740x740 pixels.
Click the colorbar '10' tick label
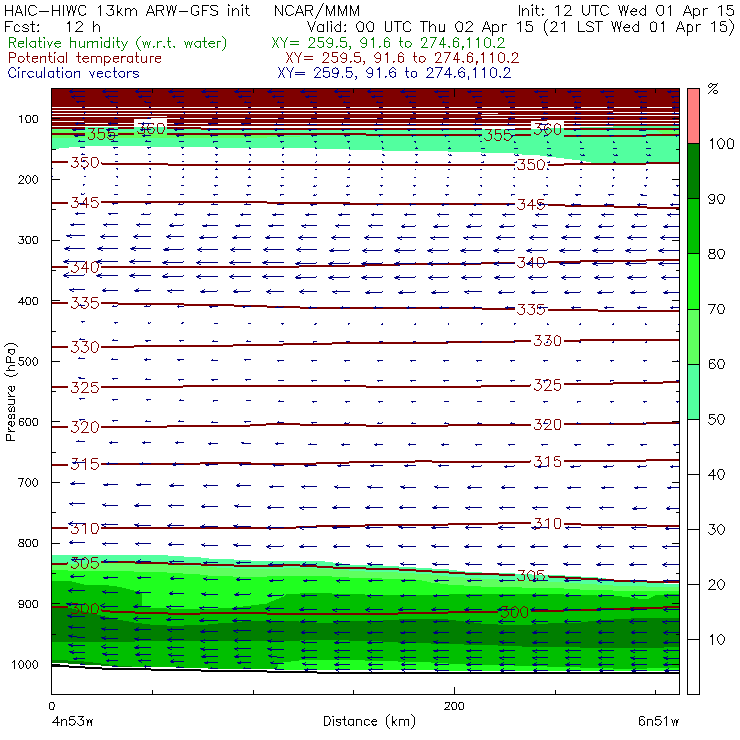716,639
